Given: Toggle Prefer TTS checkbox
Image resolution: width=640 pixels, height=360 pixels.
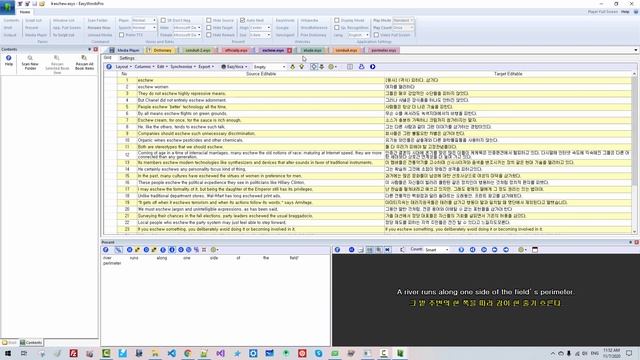Looking at the screenshot, I should [122, 35].
